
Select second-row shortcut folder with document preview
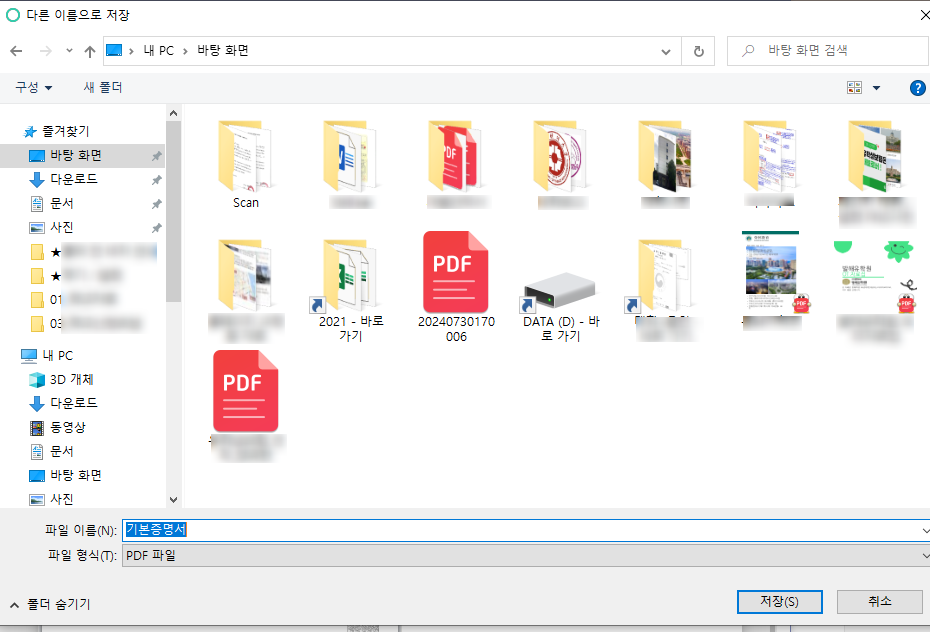click(665, 289)
